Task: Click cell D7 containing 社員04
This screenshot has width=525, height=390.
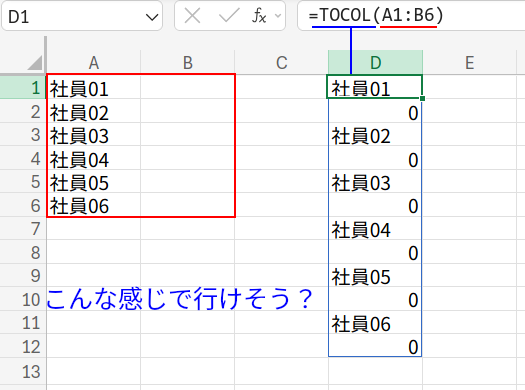Action: tap(375, 228)
